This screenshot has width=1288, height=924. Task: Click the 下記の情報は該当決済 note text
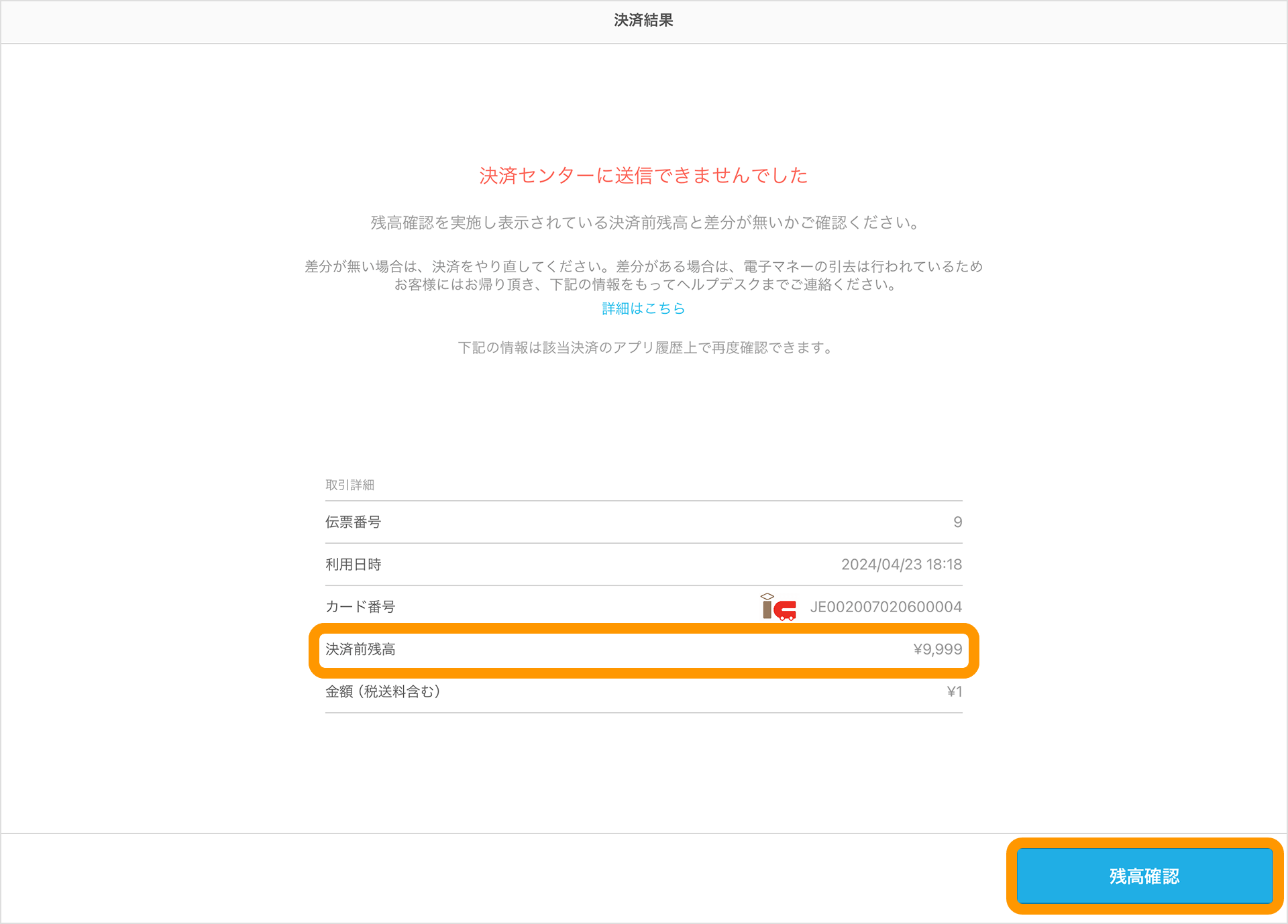point(644,347)
